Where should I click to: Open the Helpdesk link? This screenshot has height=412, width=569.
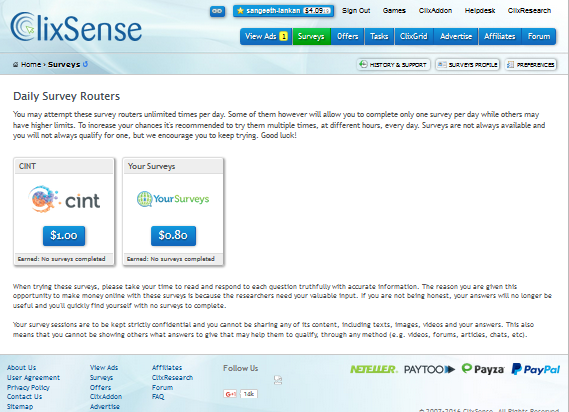click(x=480, y=11)
